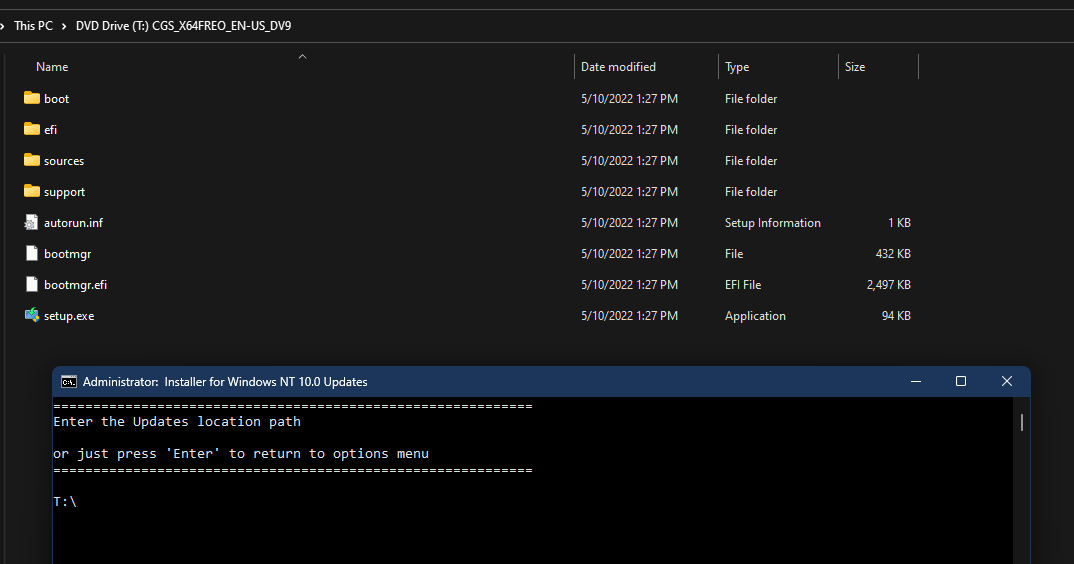The width and height of the screenshot is (1074, 564).
Task: Click the 2,497 KB size value
Action: (x=888, y=284)
